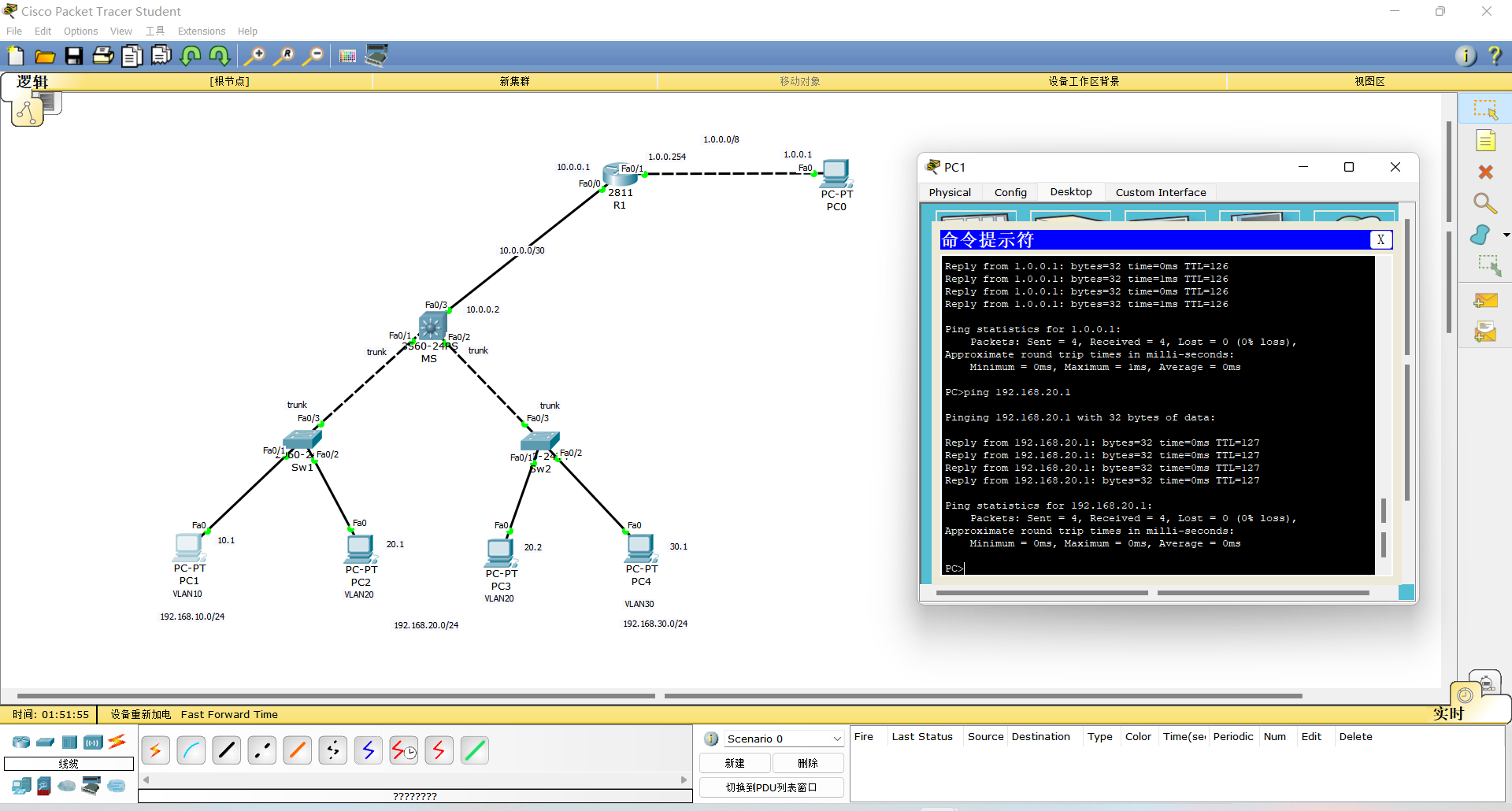This screenshot has height=811, width=1512.
Task: Open the custom devices dialog icon
Action: coord(376,56)
